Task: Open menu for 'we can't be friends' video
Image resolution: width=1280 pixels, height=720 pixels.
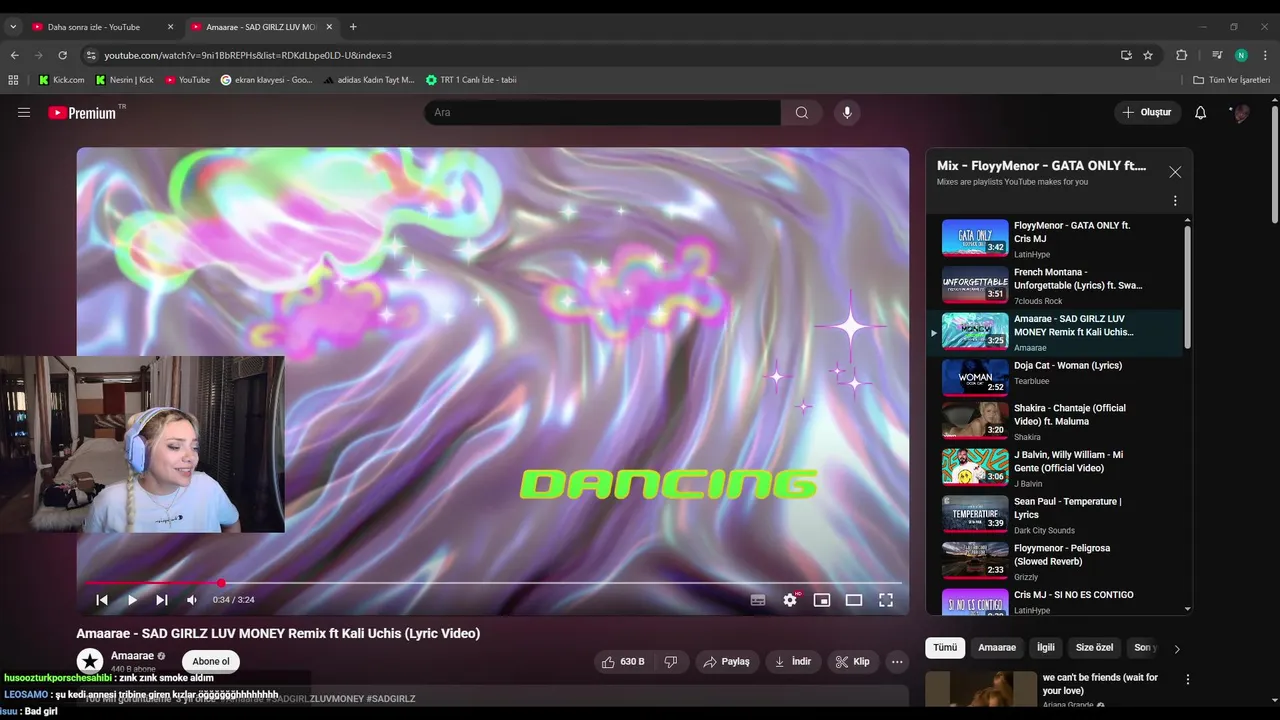Action: point(1187,680)
